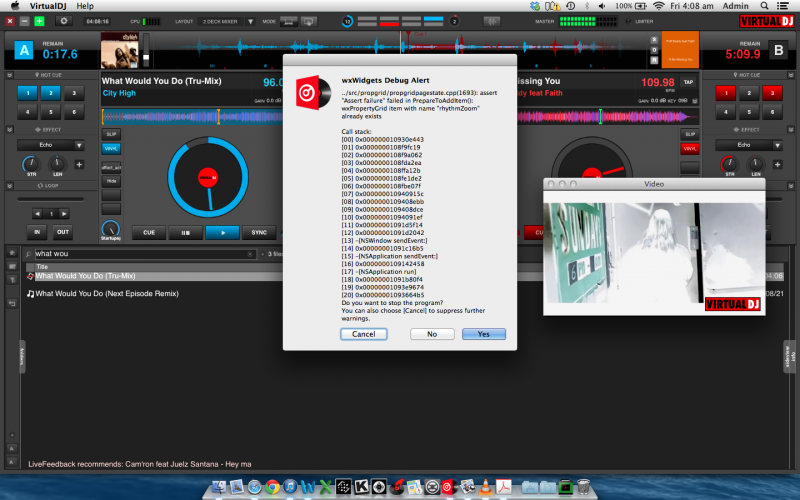Toggle VINYL mode on deck A
Screen dimensions: 800x500
tap(111, 148)
